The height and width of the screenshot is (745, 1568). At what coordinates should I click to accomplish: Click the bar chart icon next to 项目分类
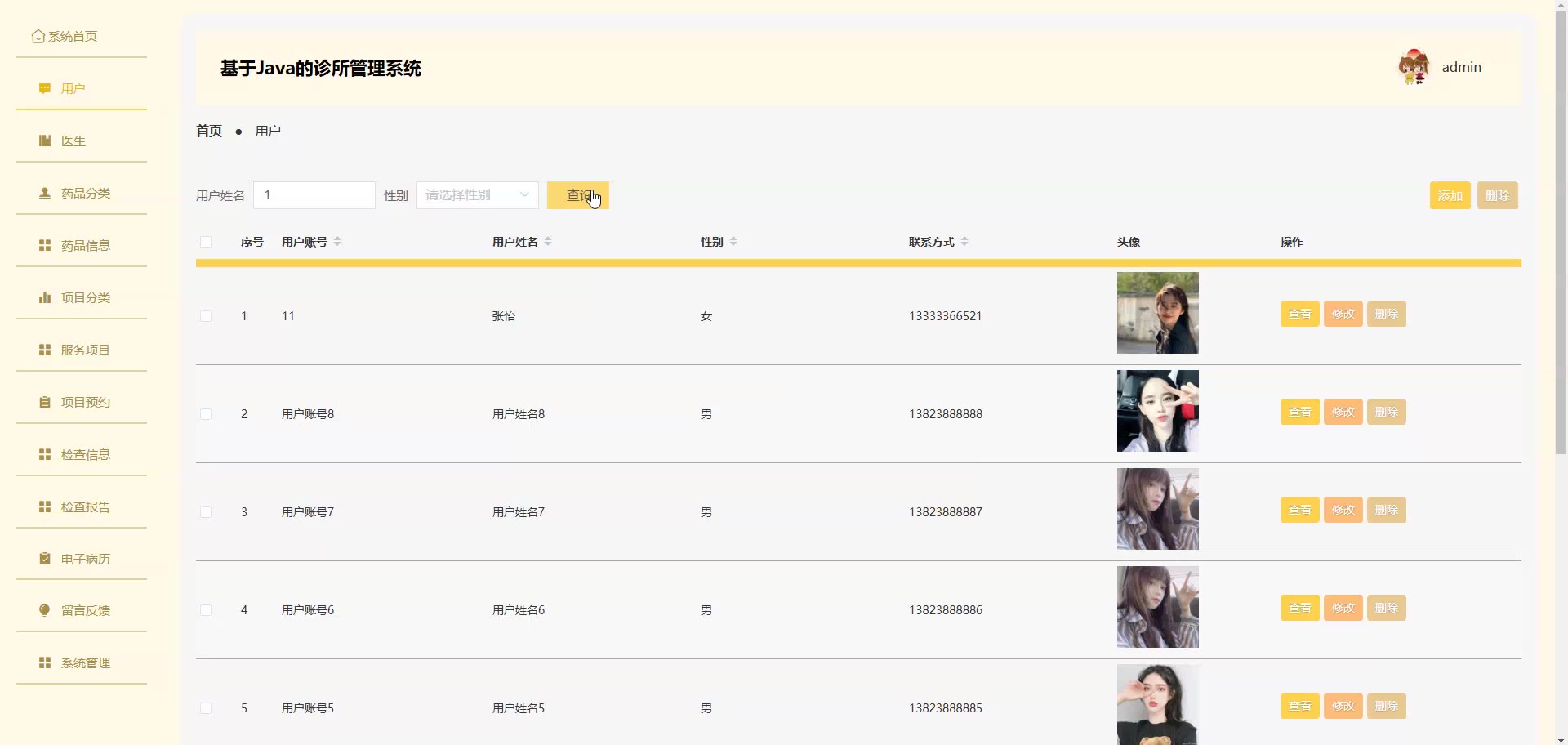tap(45, 297)
